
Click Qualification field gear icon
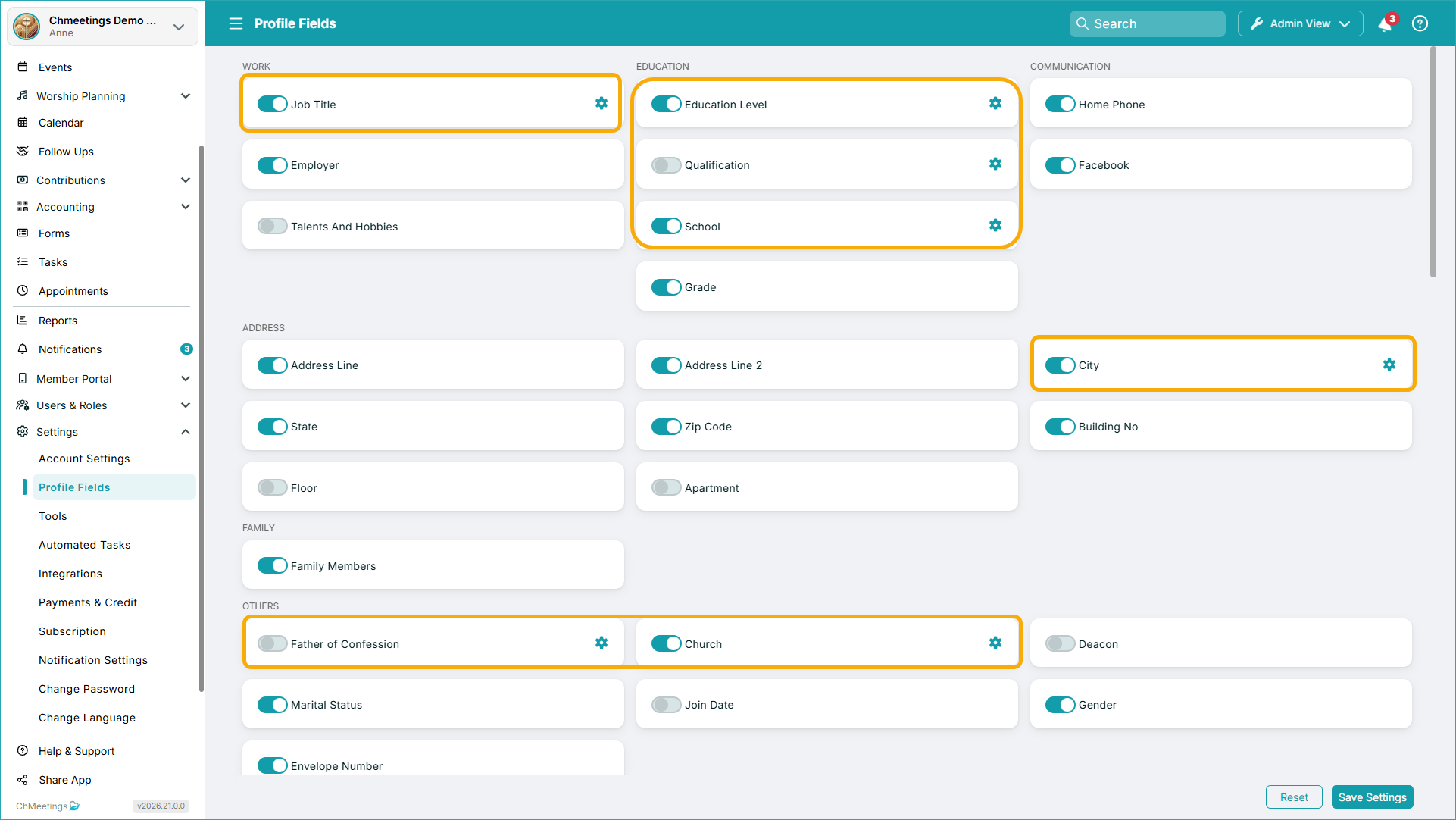pyautogui.click(x=995, y=164)
